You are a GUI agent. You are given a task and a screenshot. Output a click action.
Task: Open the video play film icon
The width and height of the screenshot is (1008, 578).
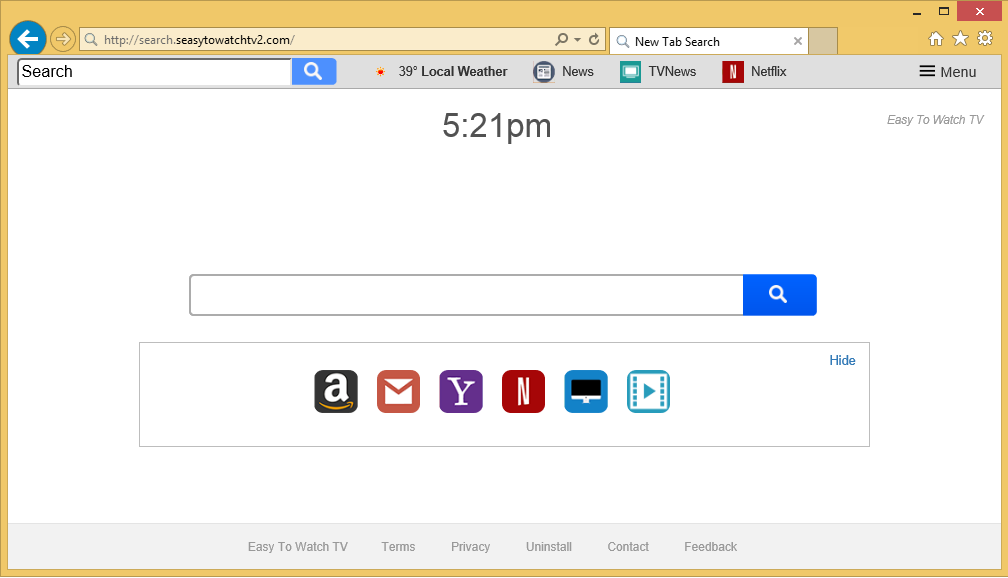pos(648,391)
